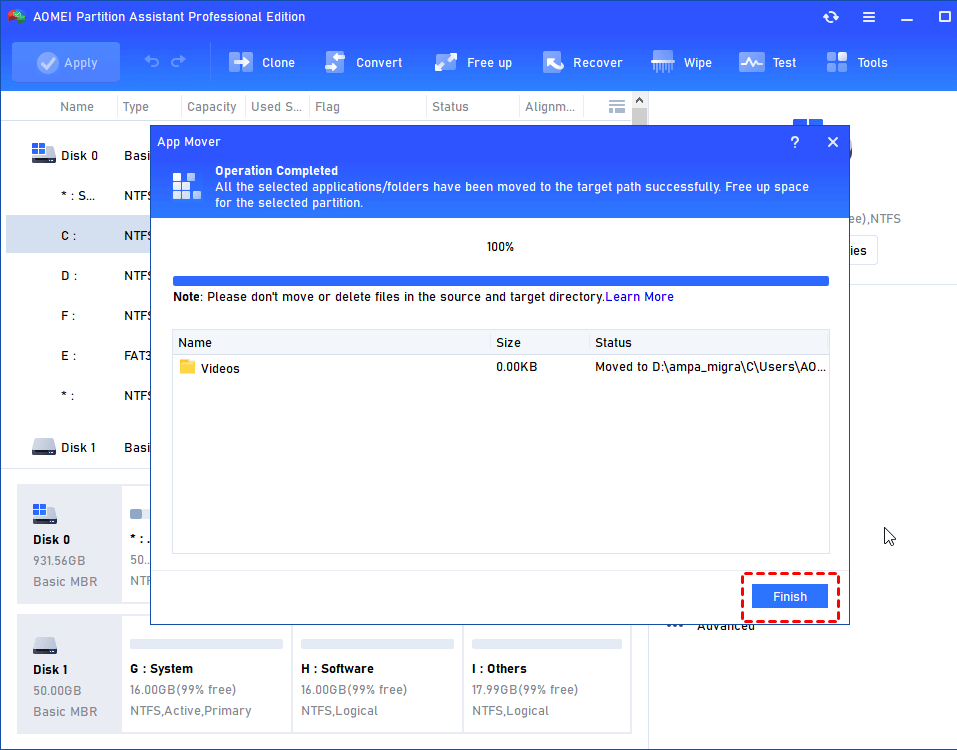Click the App Mover grid icon in header
The width and height of the screenshot is (957, 750).
[x=186, y=186]
